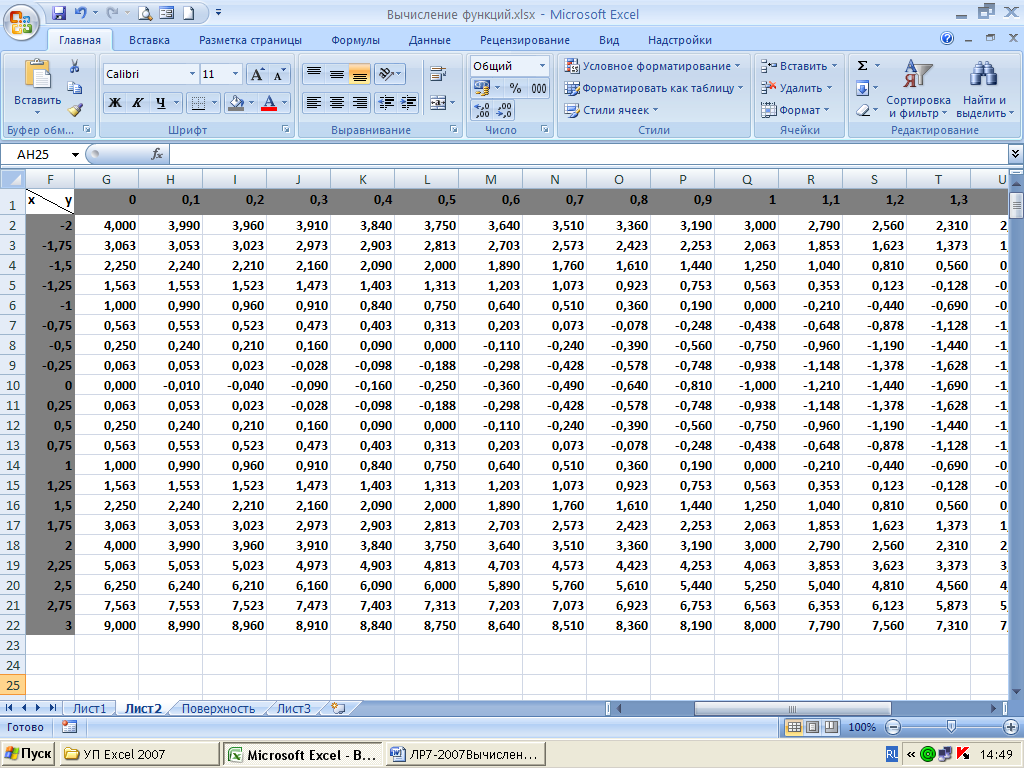The height and width of the screenshot is (768, 1024).
Task: Open the Данные ribbon tab
Action: 430,40
